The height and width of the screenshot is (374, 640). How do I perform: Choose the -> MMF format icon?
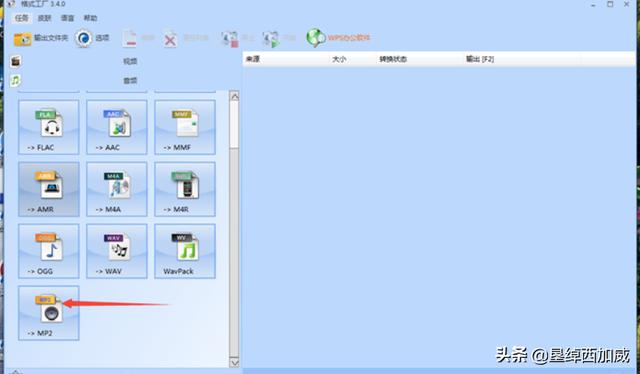click(x=185, y=127)
